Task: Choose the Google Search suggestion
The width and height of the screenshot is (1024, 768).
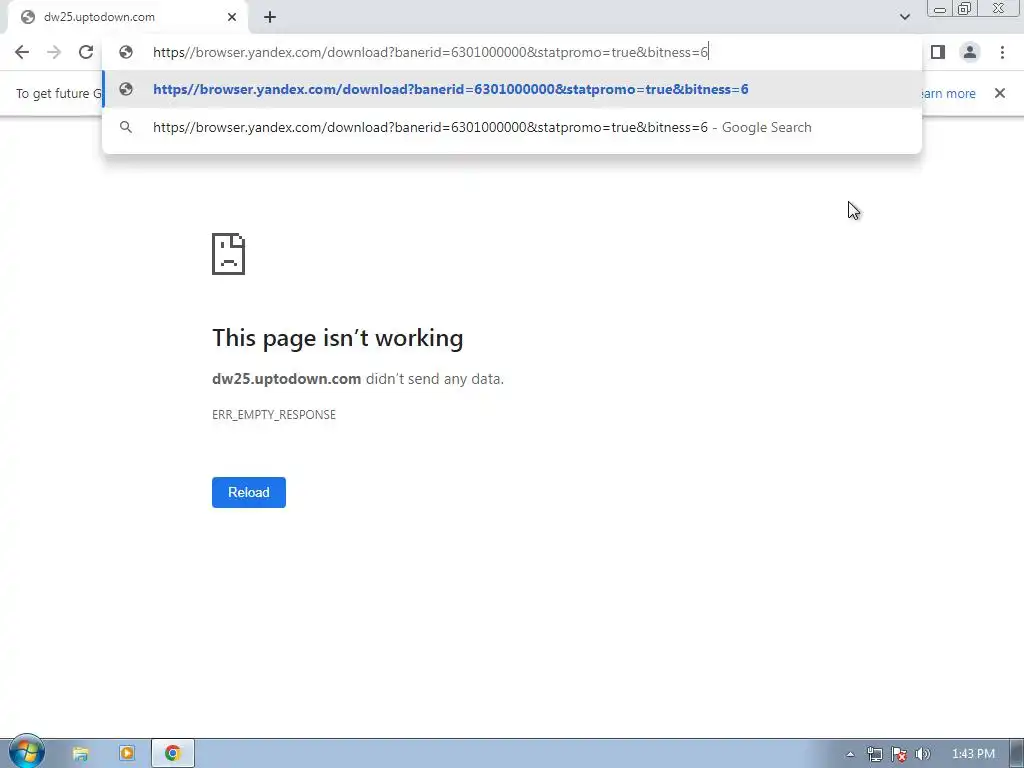Action: click(512, 127)
